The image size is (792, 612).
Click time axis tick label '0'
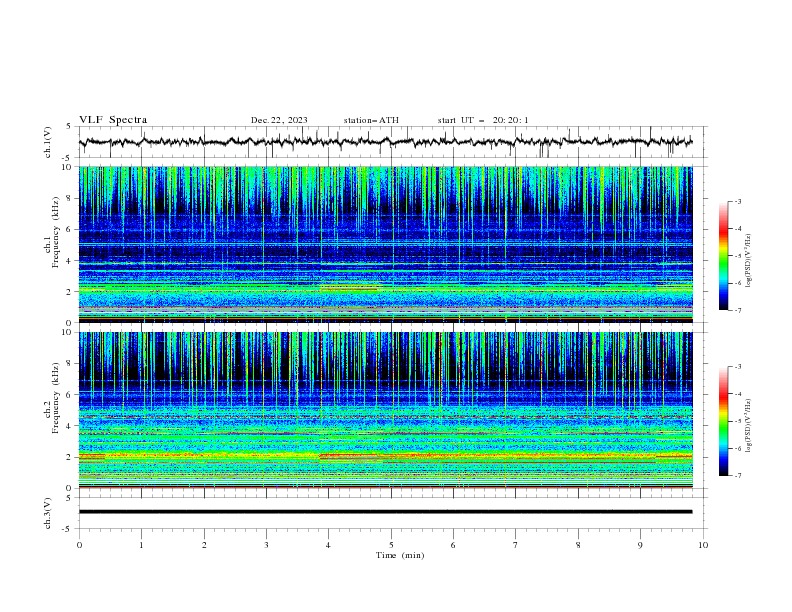coord(79,545)
